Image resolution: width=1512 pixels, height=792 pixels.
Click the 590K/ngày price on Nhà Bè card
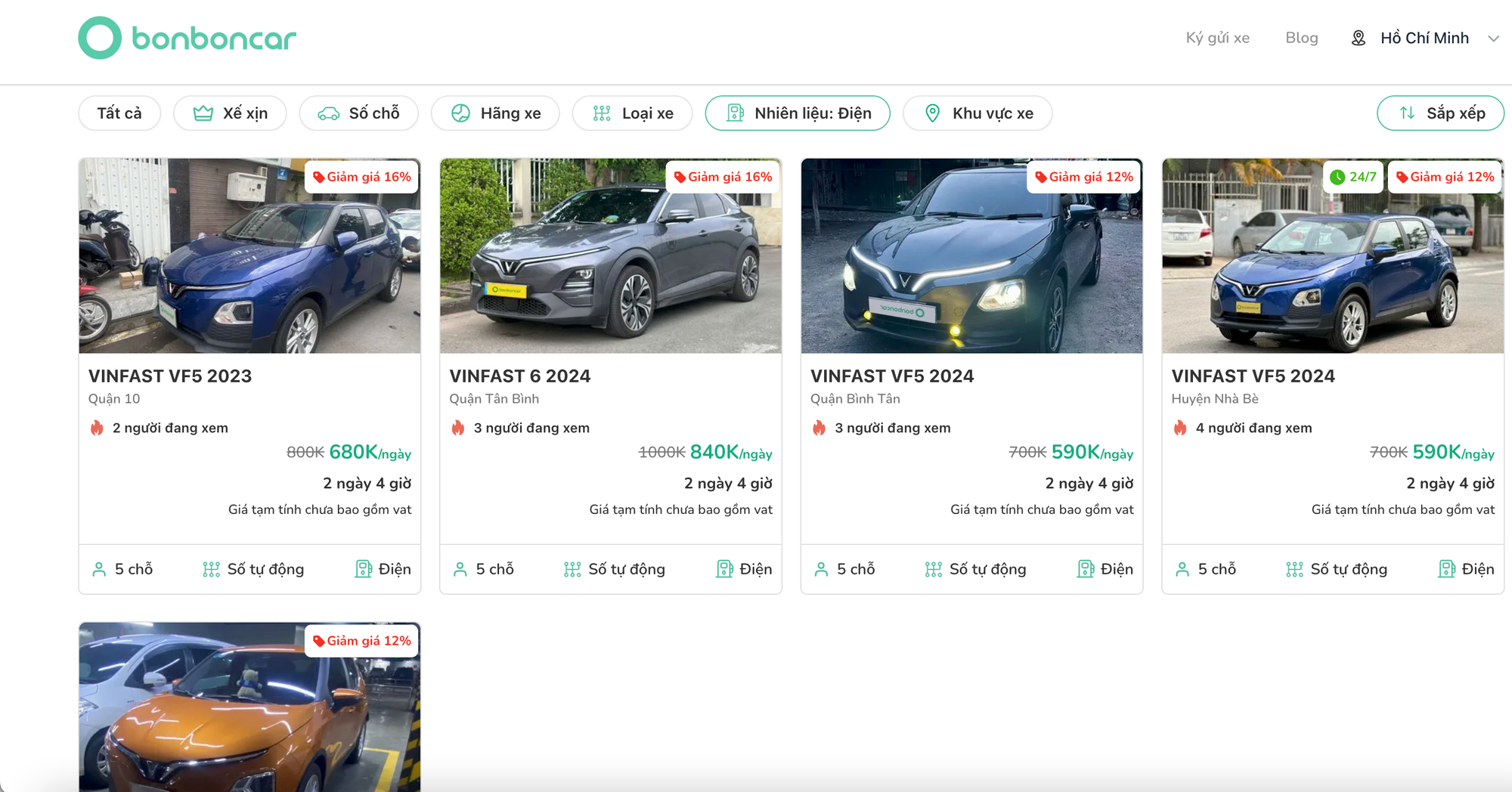[1454, 453]
